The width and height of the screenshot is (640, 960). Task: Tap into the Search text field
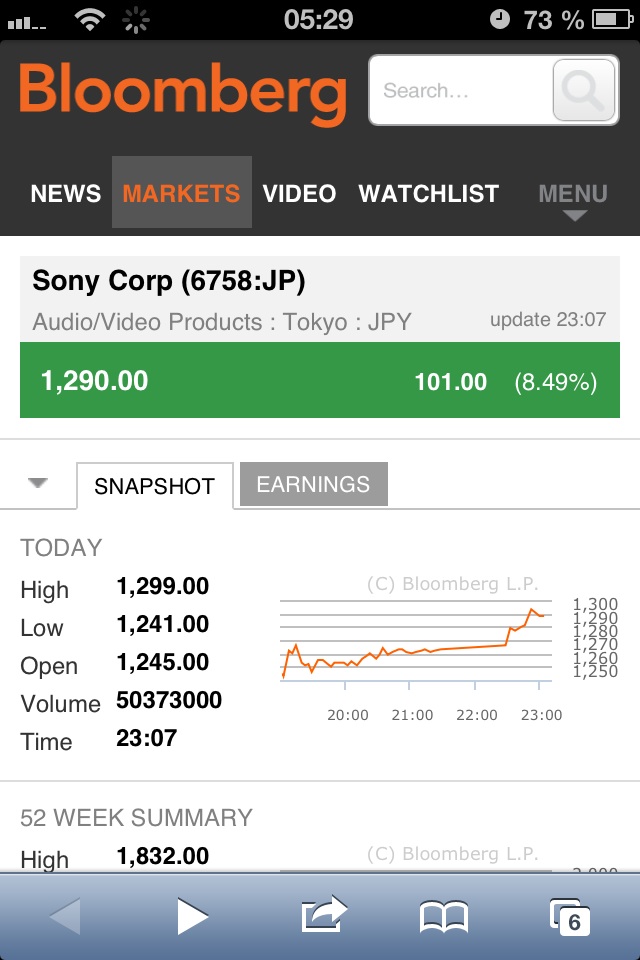pos(460,91)
